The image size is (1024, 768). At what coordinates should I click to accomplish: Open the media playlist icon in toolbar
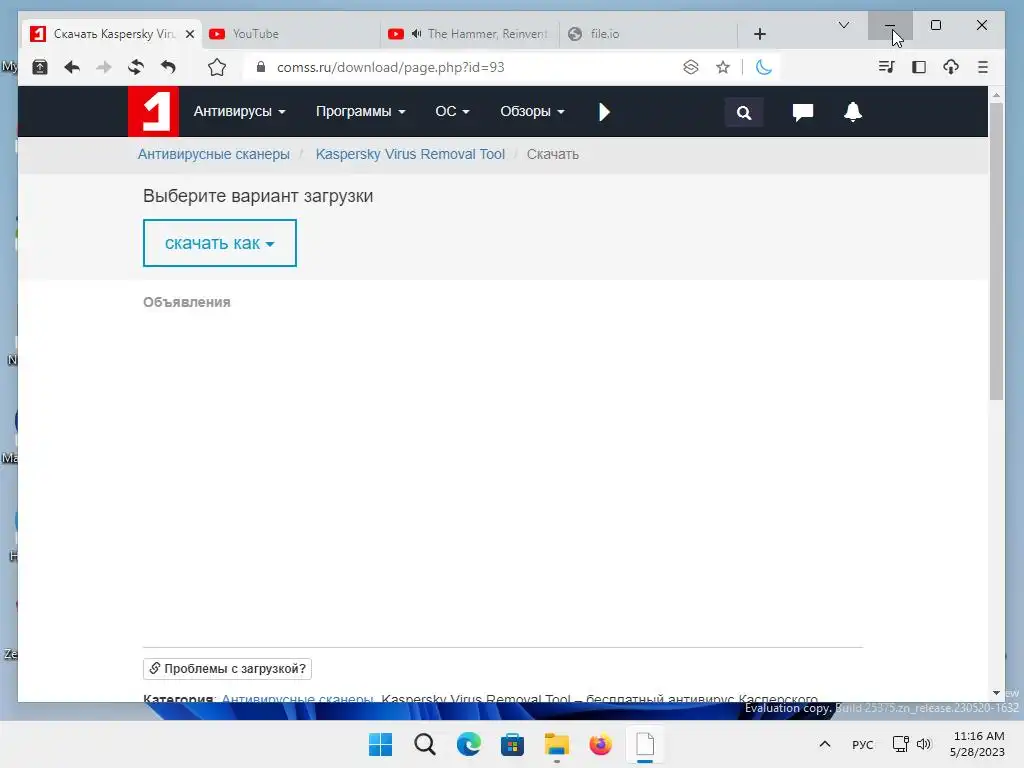pyautogui.click(x=886, y=67)
